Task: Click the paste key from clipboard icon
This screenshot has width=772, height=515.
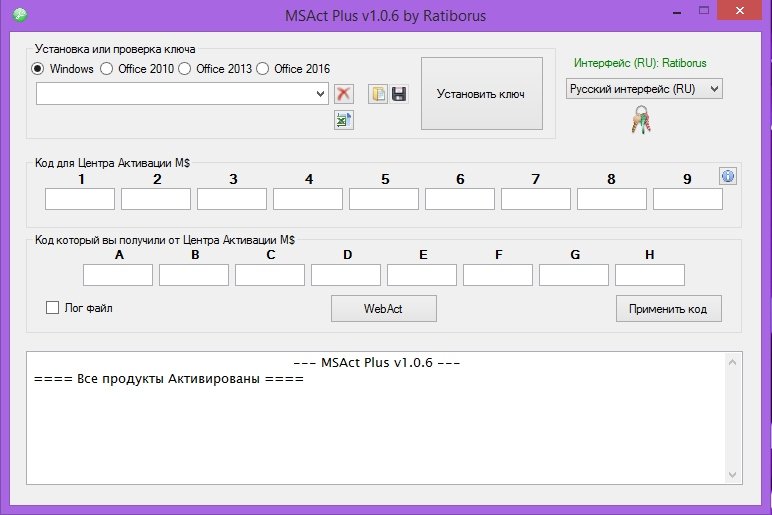Action: (x=378, y=94)
